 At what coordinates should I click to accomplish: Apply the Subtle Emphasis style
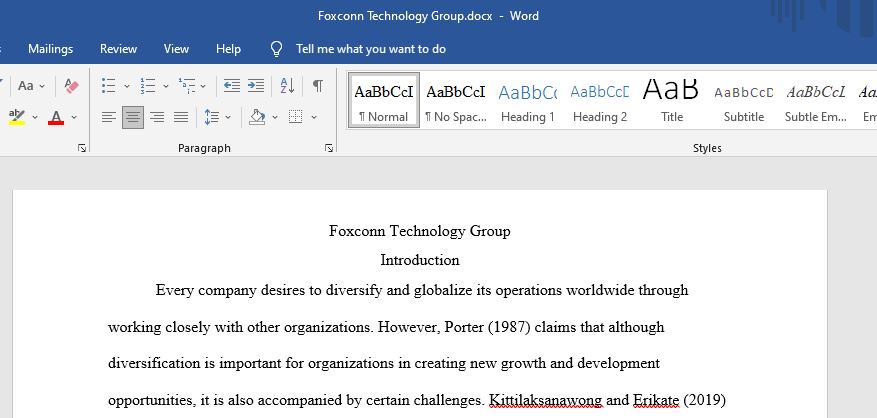click(815, 101)
